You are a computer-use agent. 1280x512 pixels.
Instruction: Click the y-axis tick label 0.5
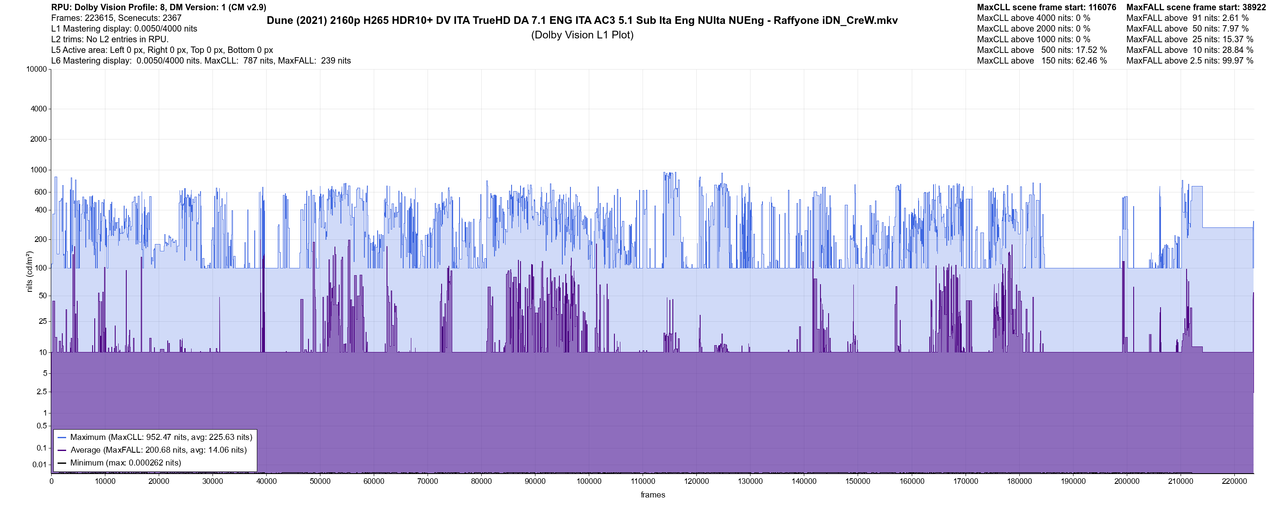pyautogui.click(x=41, y=425)
